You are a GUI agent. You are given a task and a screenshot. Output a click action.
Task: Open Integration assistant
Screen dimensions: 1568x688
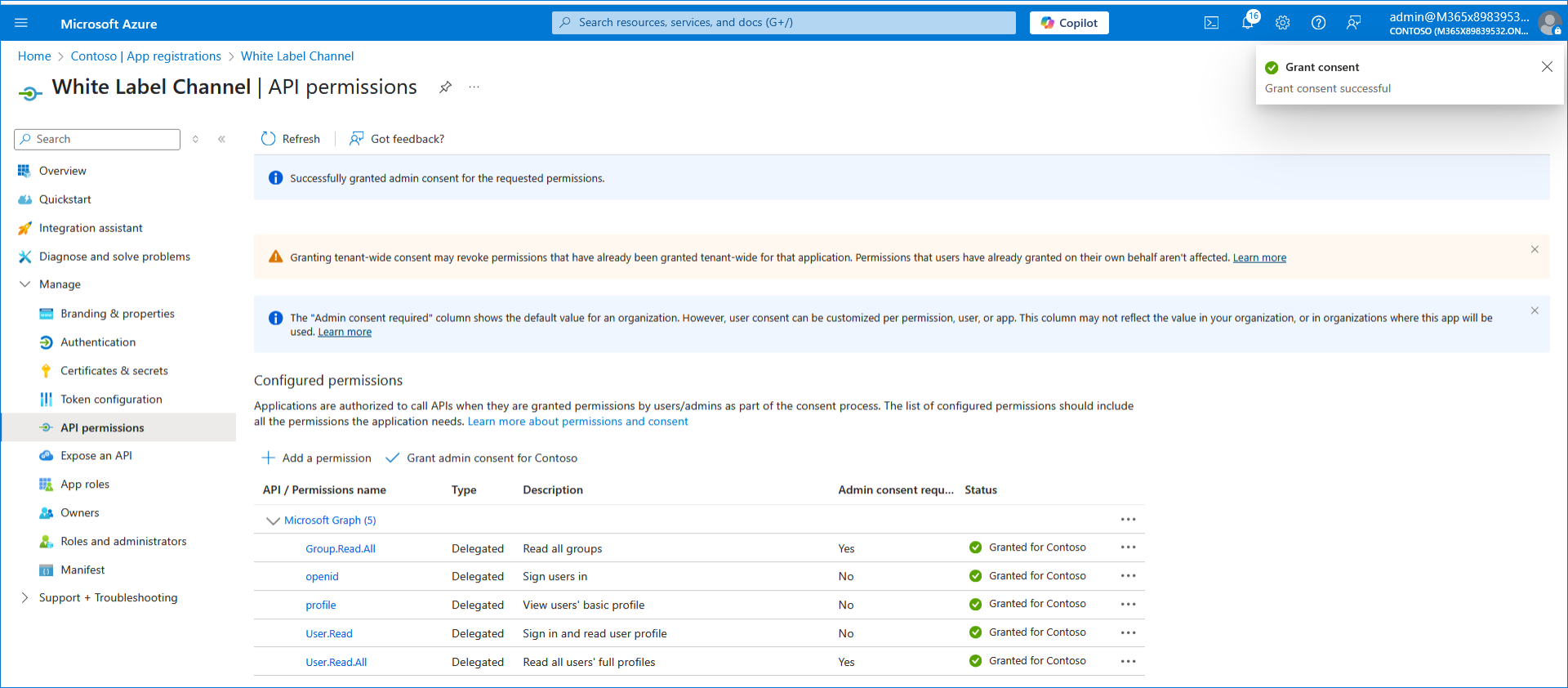(x=91, y=228)
